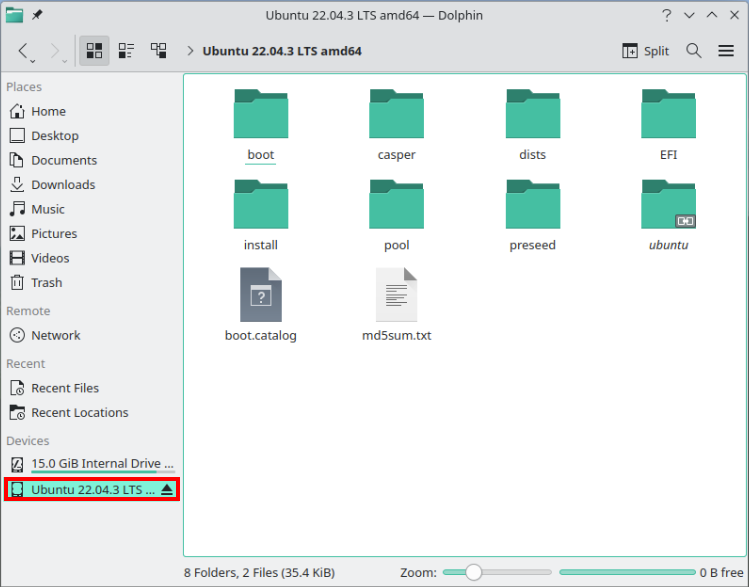This screenshot has width=749, height=587.
Task: Select the EFI folder
Action: point(668,126)
